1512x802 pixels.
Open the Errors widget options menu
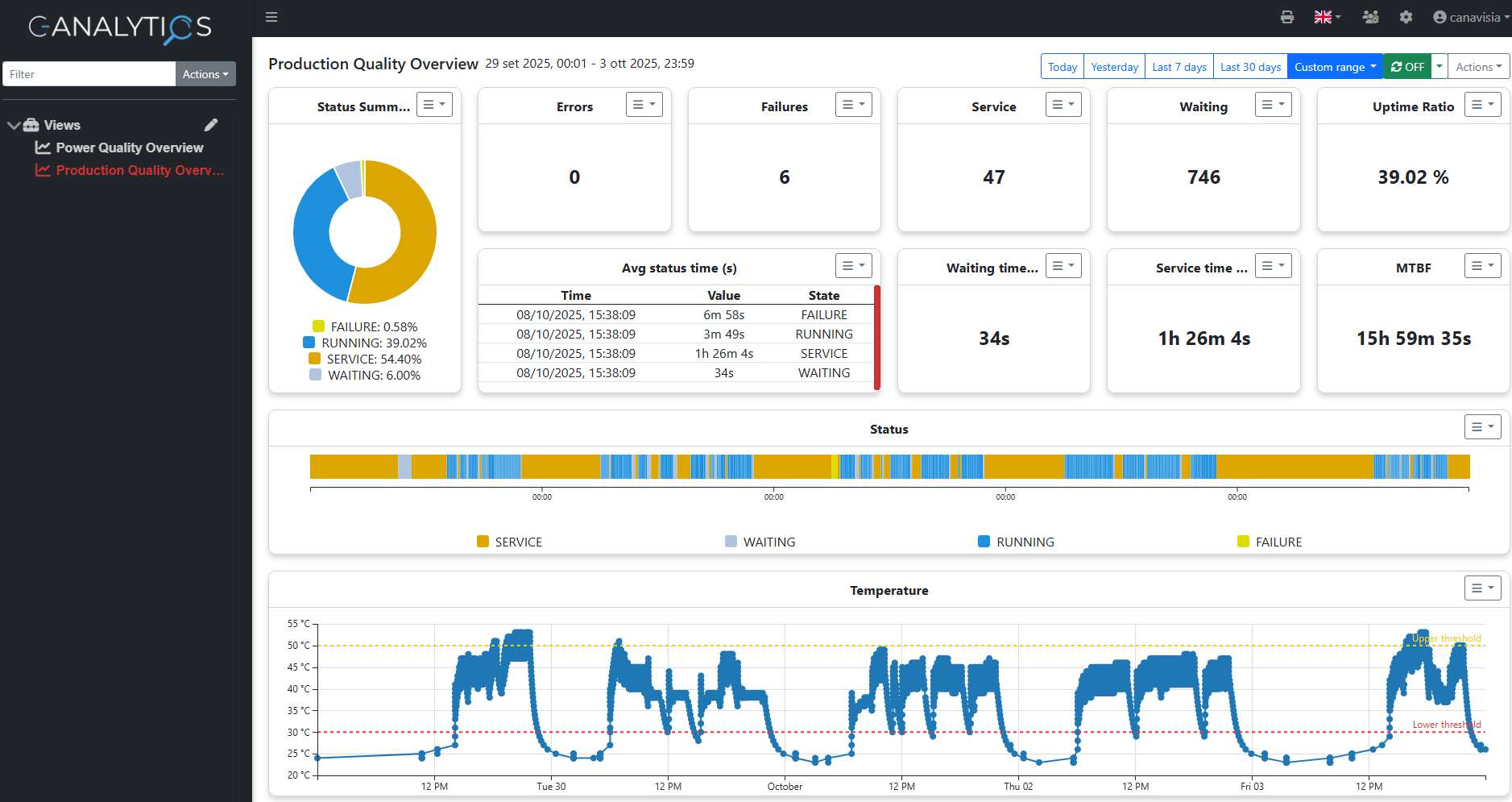point(644,104)
